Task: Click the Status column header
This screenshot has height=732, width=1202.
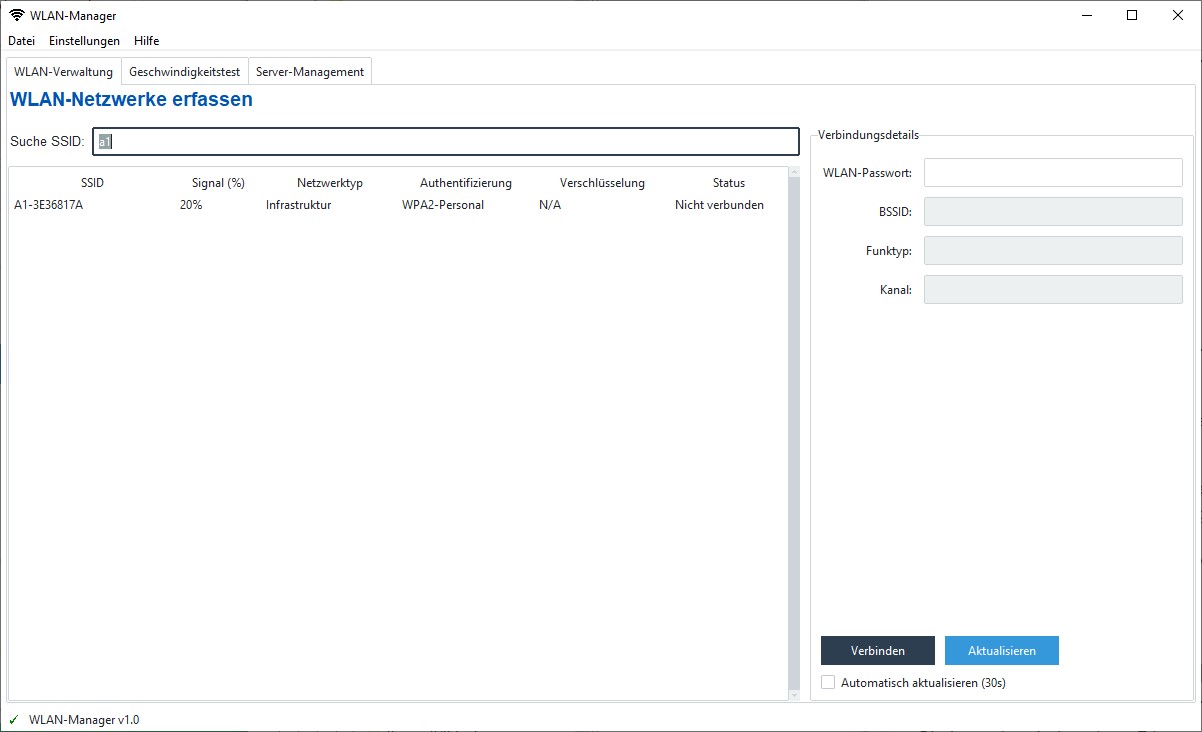Action: tap(728, 182)
